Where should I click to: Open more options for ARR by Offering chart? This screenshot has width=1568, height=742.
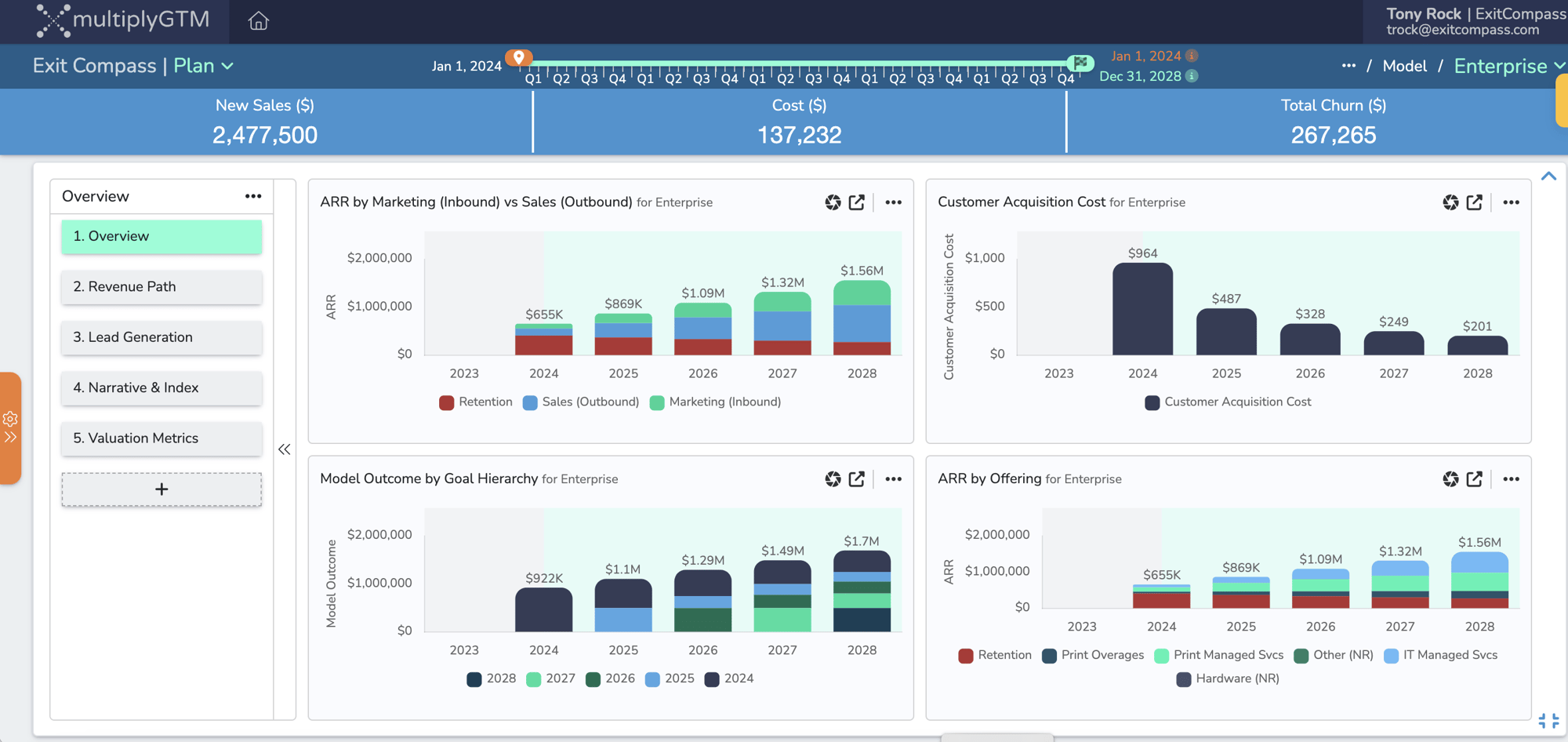(x=1511, y=479)
